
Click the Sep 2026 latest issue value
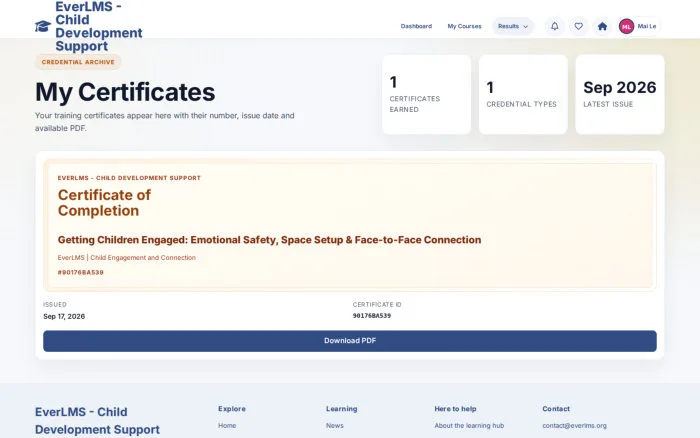(620, 88)
